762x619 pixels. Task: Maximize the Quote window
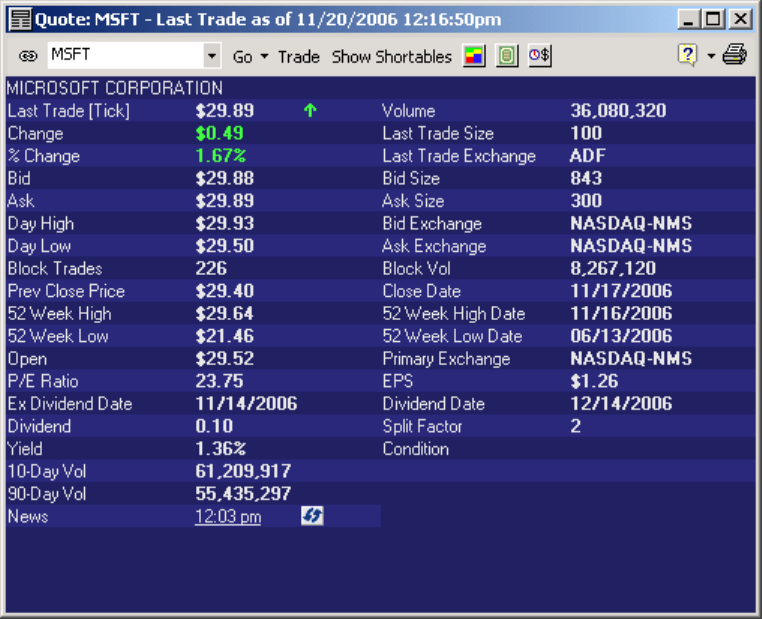pos(713,19)
